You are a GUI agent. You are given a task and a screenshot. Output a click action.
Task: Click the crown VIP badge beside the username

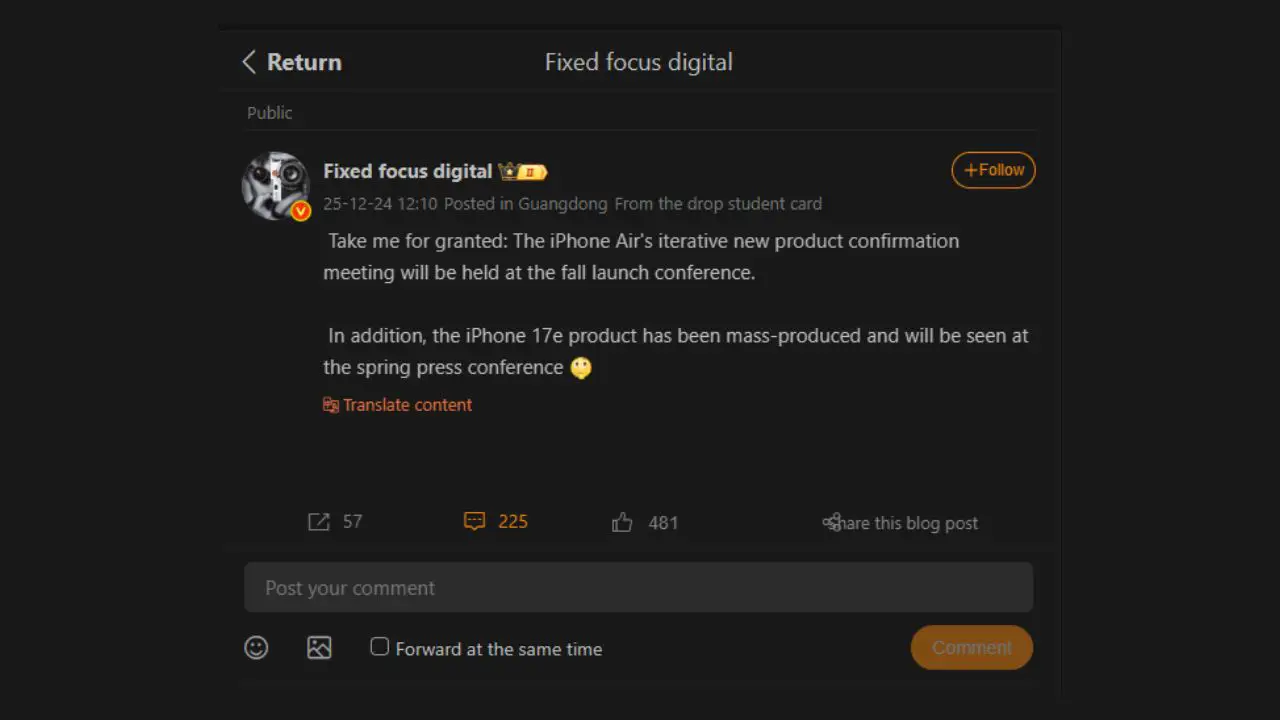(x=508, y=171)
